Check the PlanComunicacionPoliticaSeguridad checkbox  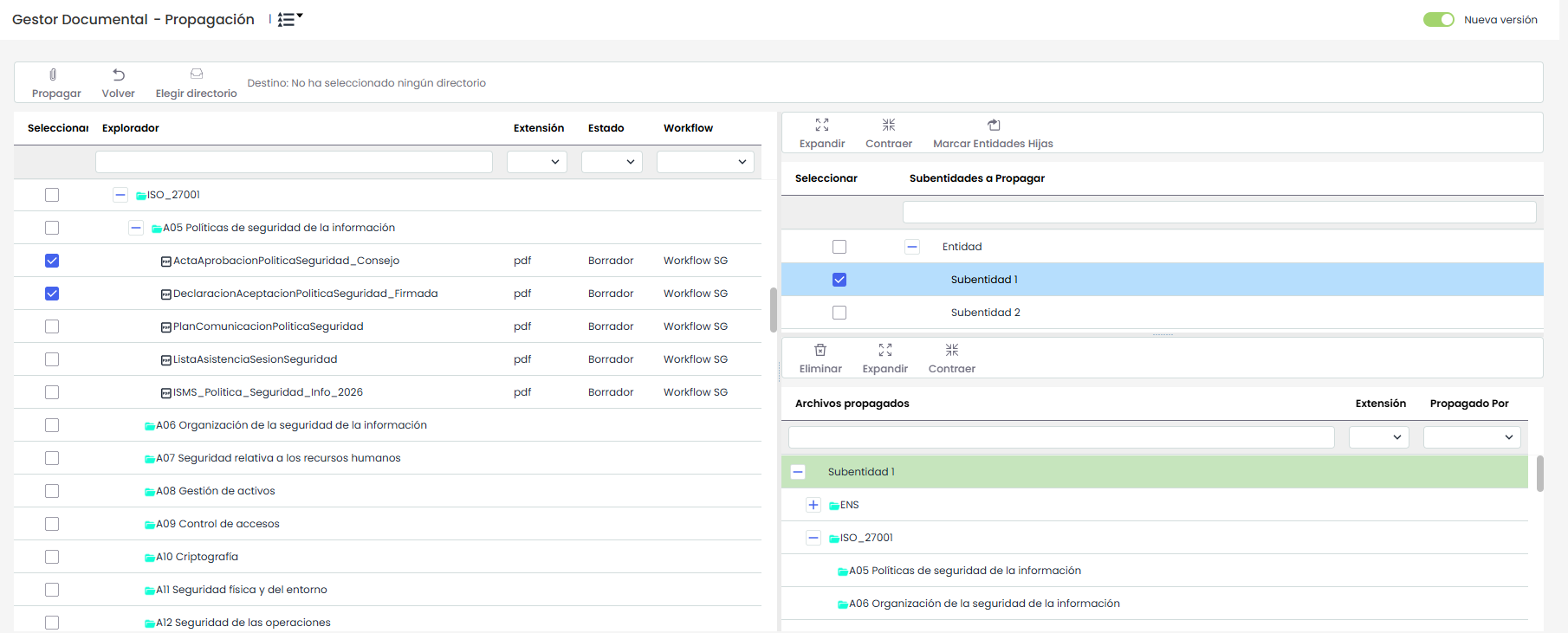[52, 326]
